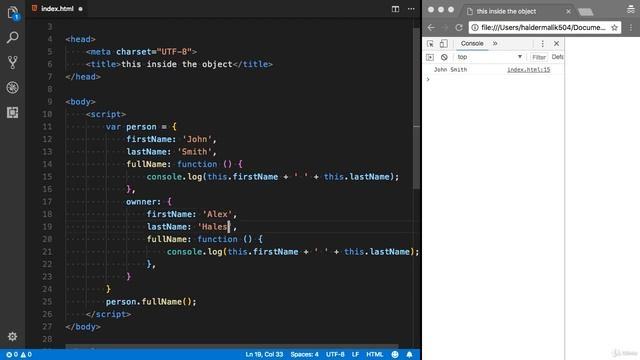Bookmark the page with star icon
The width and height of the screenshot is (640, 360).
click(x=614, y=27)
